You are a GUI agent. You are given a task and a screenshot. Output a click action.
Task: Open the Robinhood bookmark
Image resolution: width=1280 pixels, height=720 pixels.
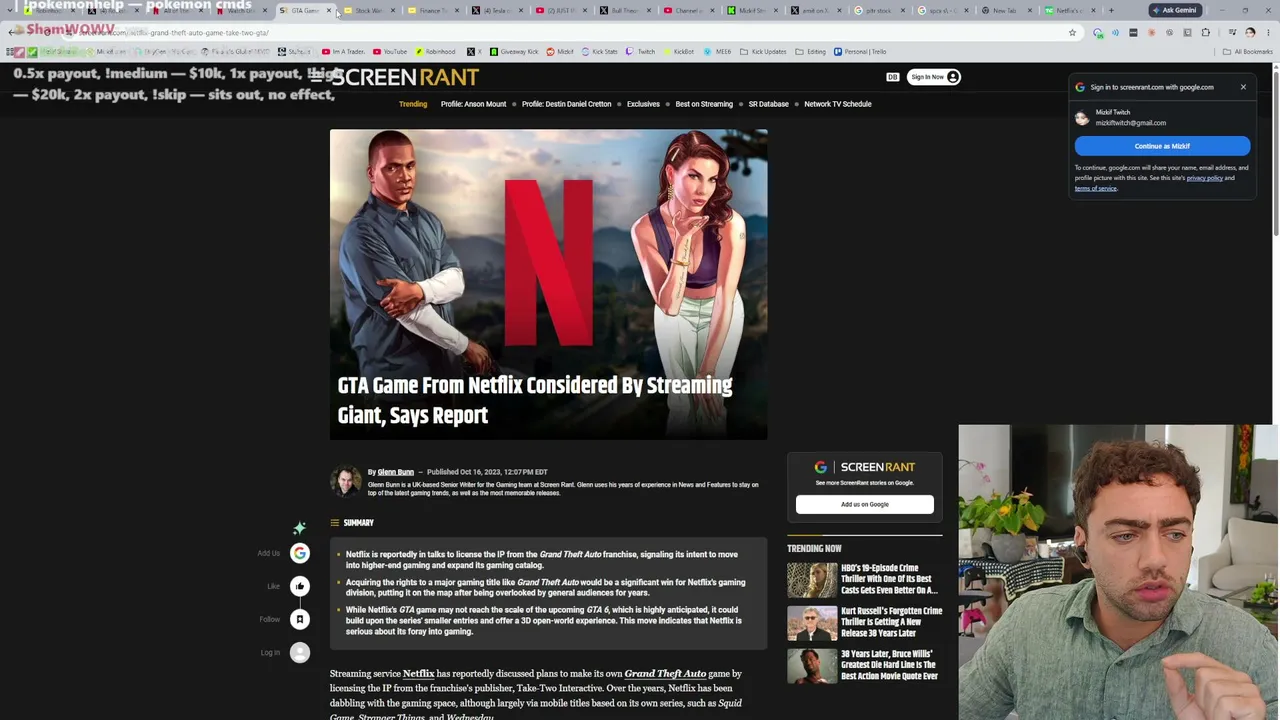tap(435, 52)
